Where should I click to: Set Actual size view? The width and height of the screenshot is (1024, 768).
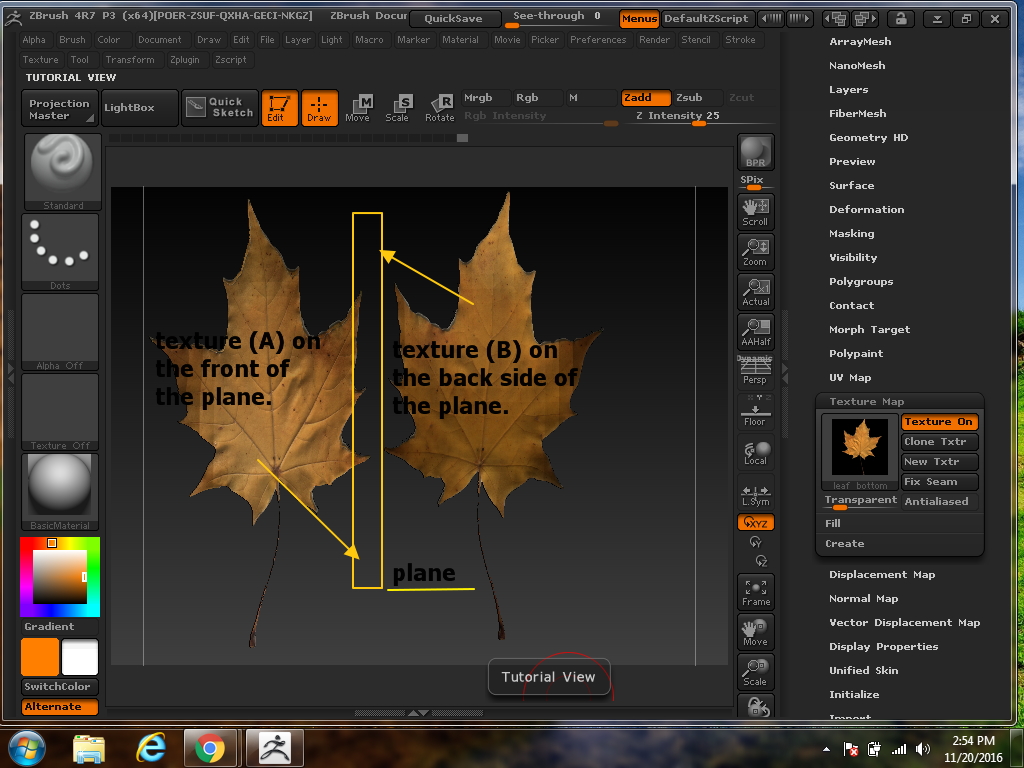coord(756,292)
